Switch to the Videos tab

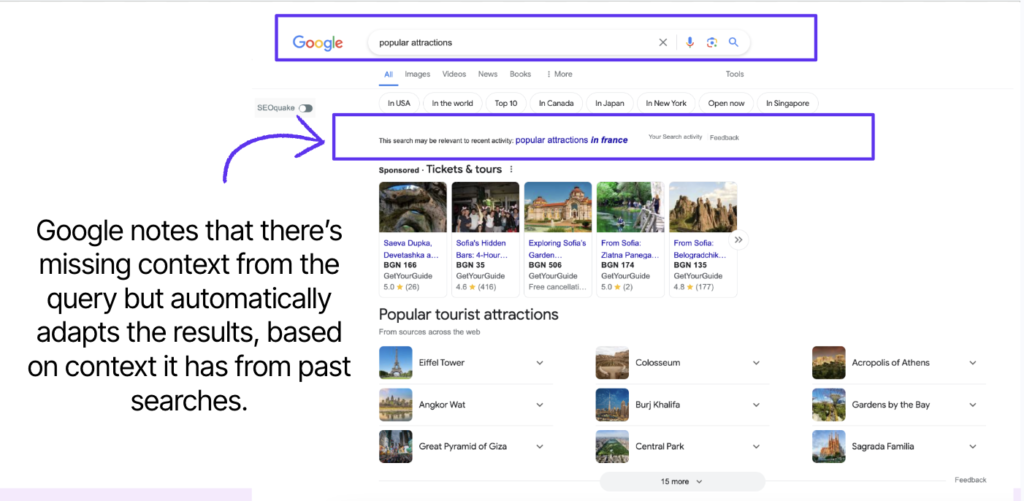pyautogui.click(x=454, y=74)
